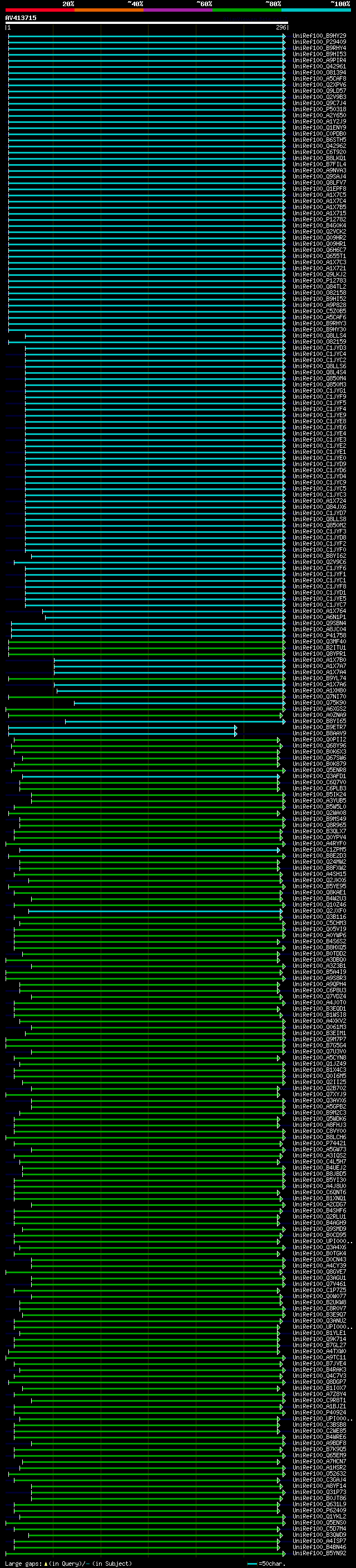Select the UniRef100_Q1EPF8 hit
The width and height of the screenshot is (356, 1568).
click(319, 189)
